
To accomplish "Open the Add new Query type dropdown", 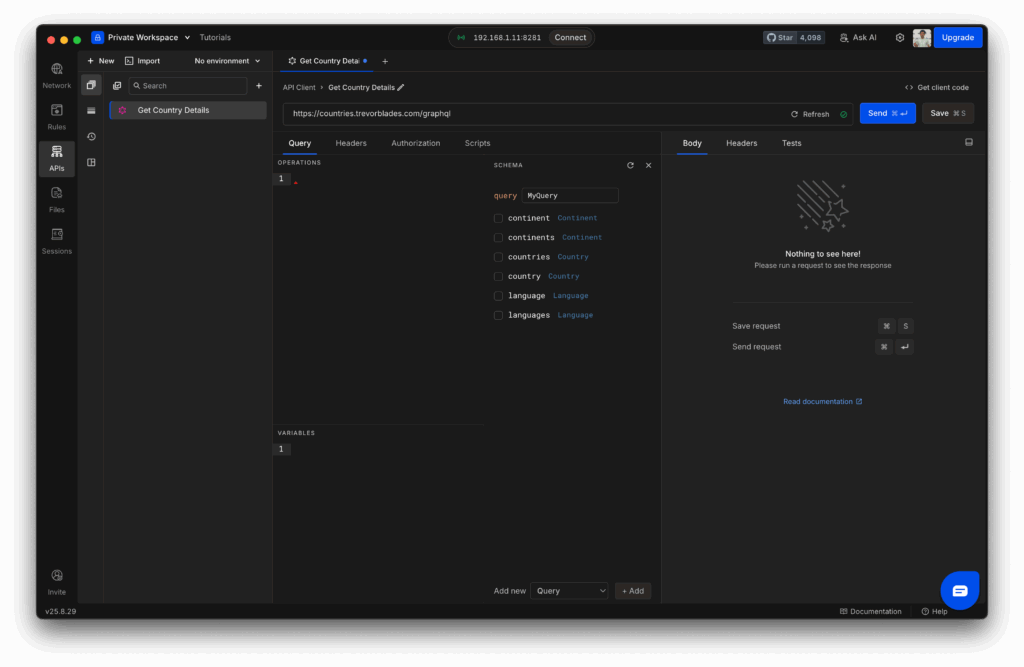I will click(x=569, y=591).
